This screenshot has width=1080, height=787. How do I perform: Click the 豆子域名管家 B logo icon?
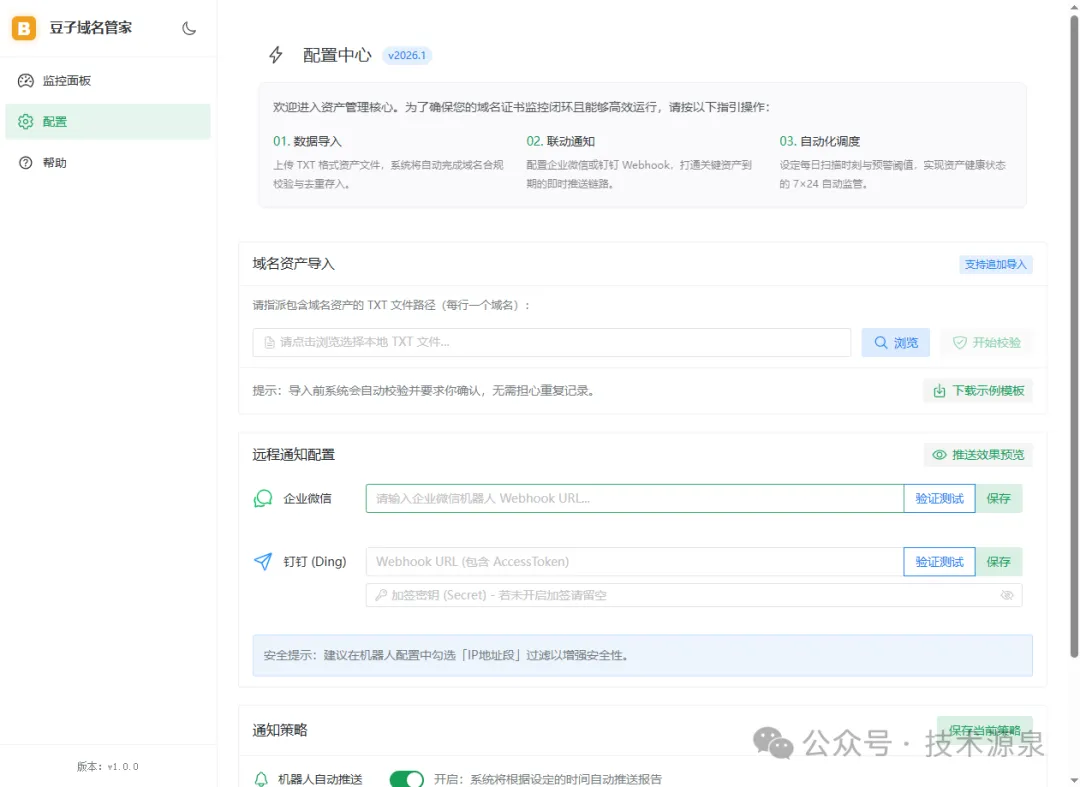click(x=22, y=29)
